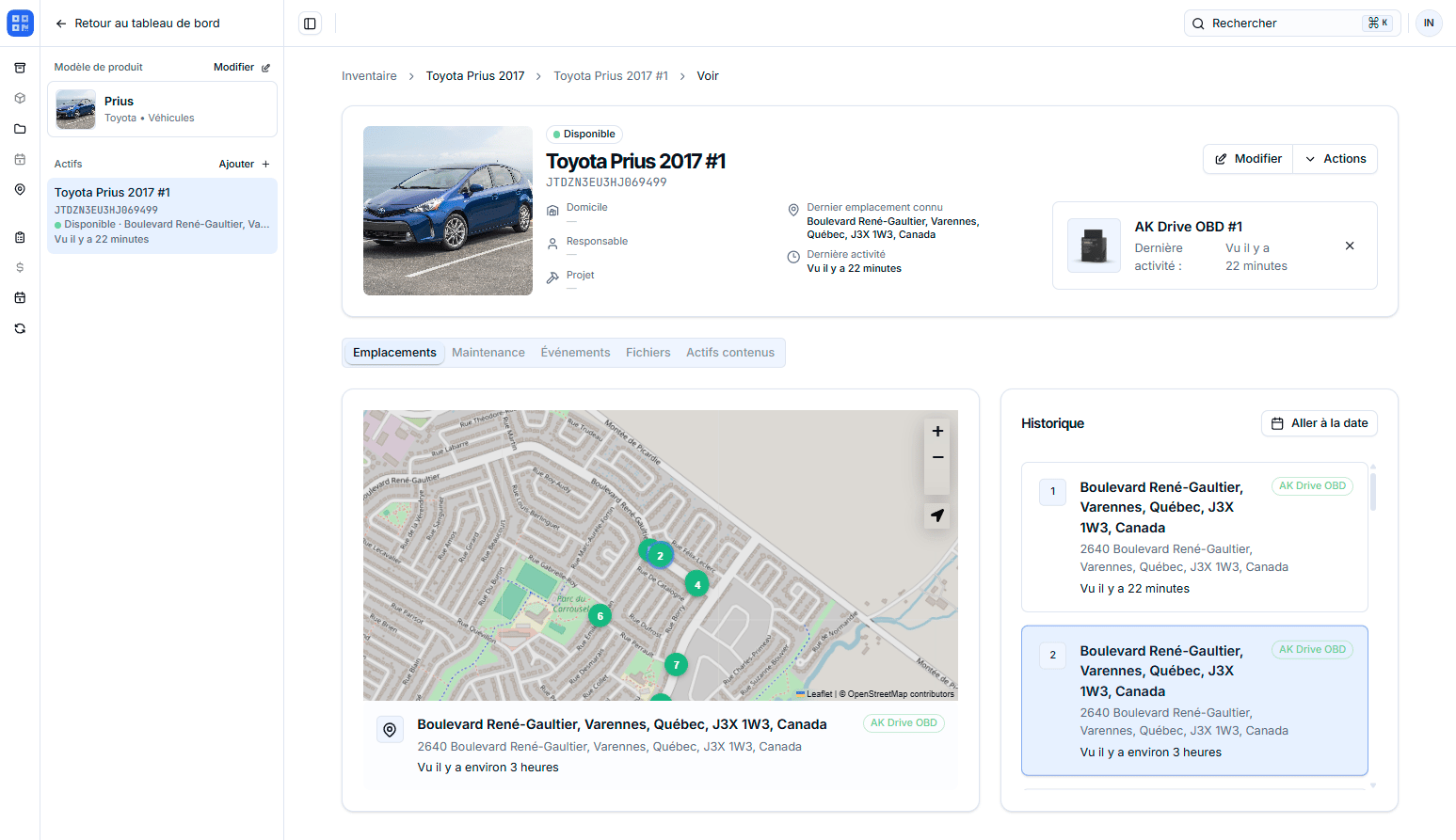Toggle the sidebar panel icon
Image resolution: width=1456 pixels, height=840 pixels.
[310, 24]
